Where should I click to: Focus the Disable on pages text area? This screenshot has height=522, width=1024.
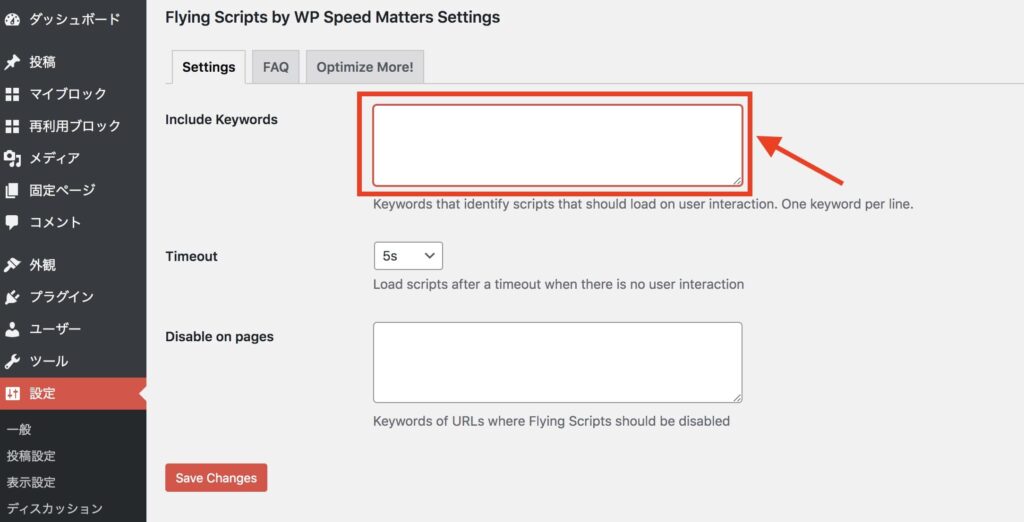click(x=557, y=362)
